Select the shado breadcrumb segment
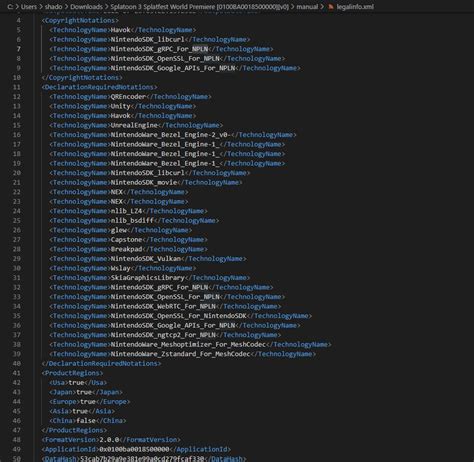The height and width of the screenshot is (462, 474). (54, 7)
